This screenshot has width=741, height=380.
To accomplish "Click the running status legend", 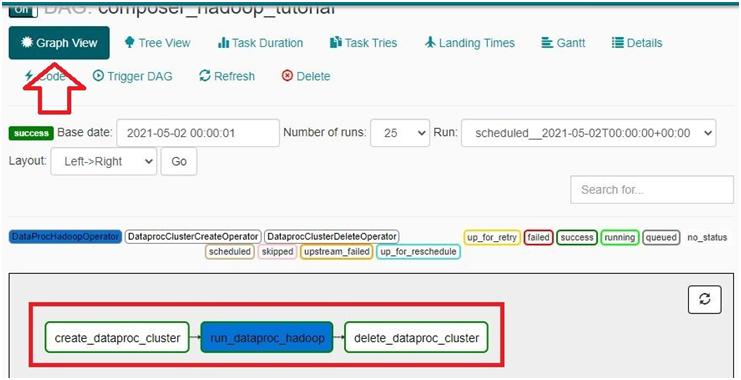I will [x=620, y=237].
